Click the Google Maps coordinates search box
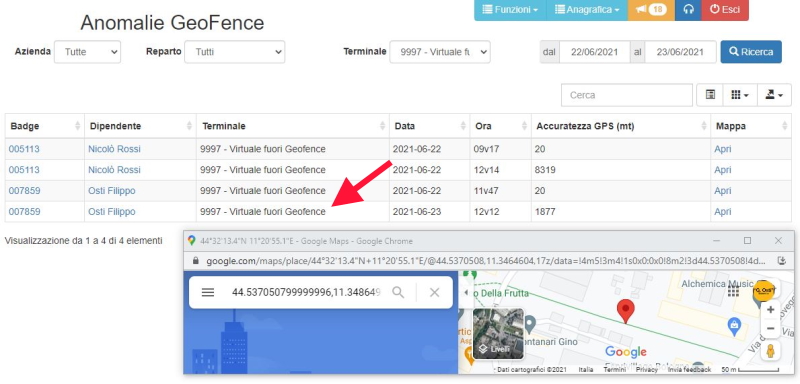The height and width of the screenshot is (384, 800). click(x=306, y=292)
